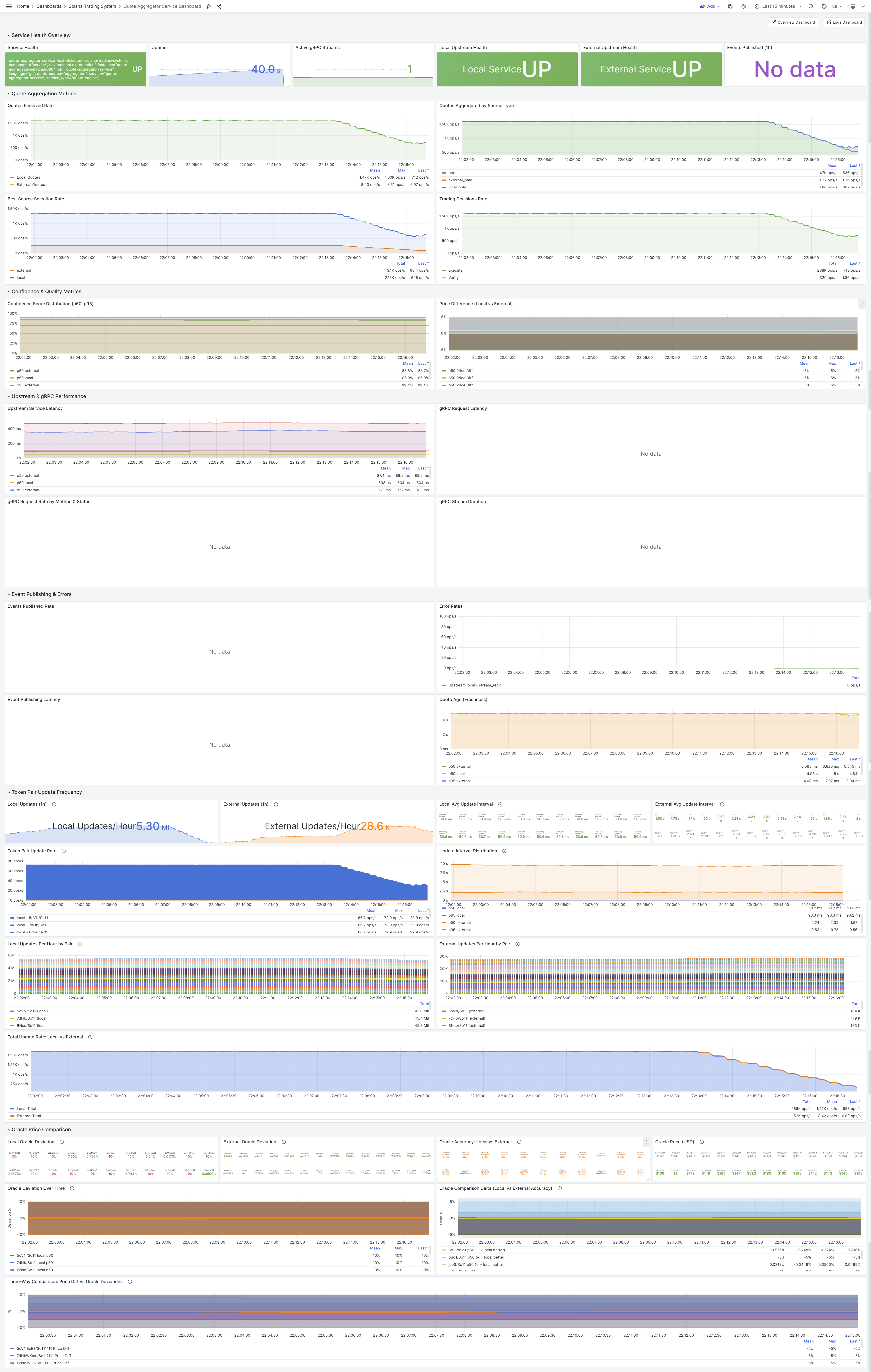
Task: Open the Logs Dashboard link
Action: (x=844, y=22)
